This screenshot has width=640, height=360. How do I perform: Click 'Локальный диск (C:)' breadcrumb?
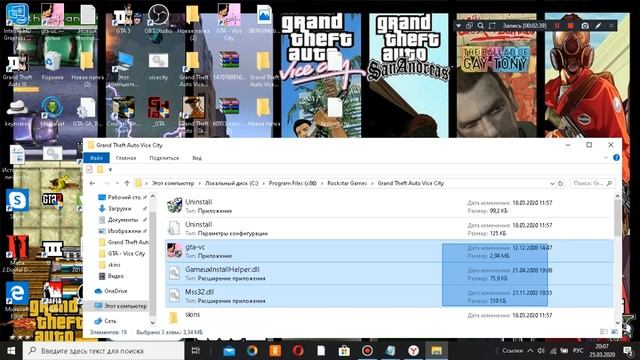[x=231, y=183]
